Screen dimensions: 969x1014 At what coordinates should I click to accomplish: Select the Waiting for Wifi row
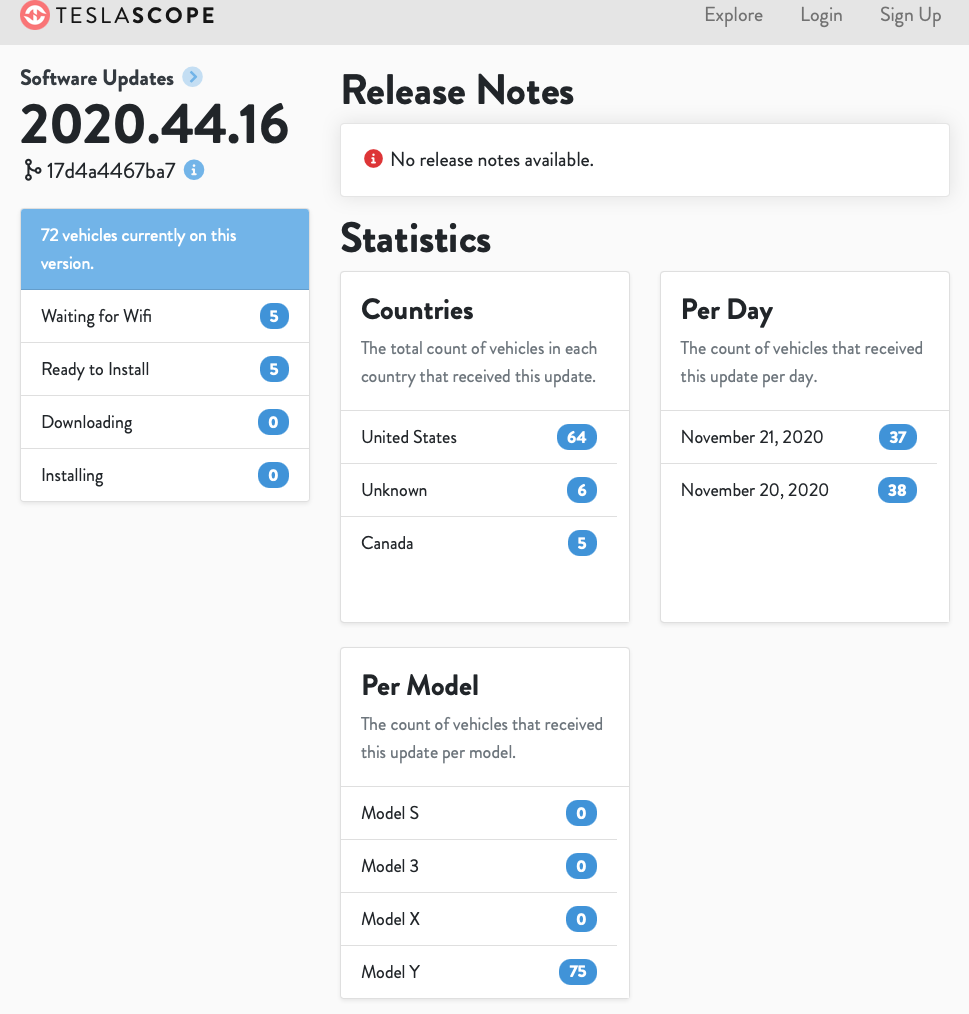[165, 316]
